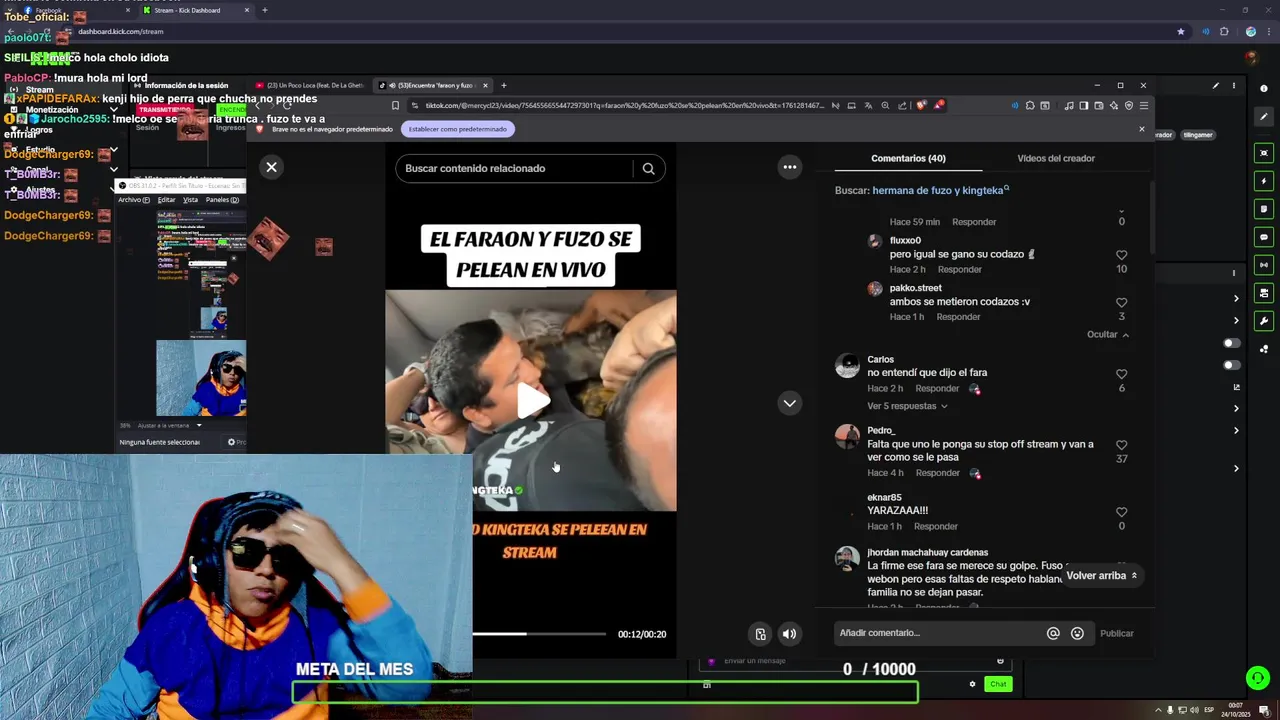Image resolution: width=1280 pixels, height=720 pixels.
Task: Click the Brave Shields lion icon
Action: [921, 105]
